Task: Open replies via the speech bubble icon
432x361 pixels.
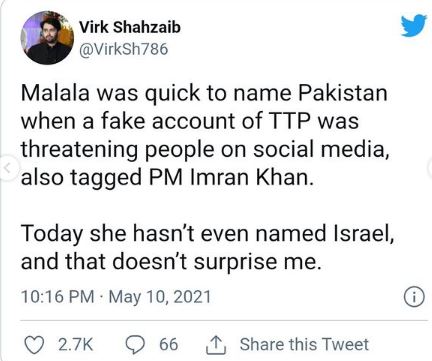Action: 135,345
